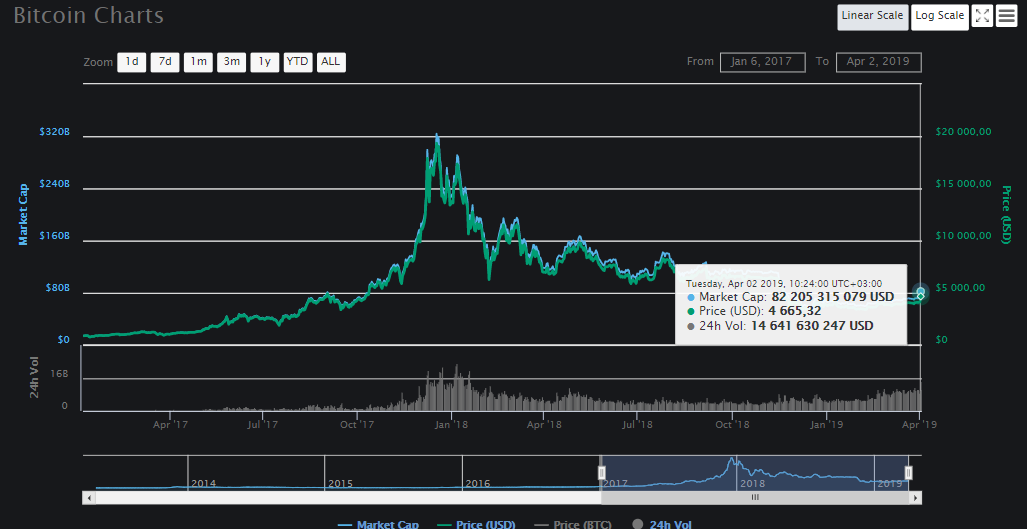This screenshot has width=1027, height=529.
Task: Click the Price (USD) axis title
Action: point(1007,215)
